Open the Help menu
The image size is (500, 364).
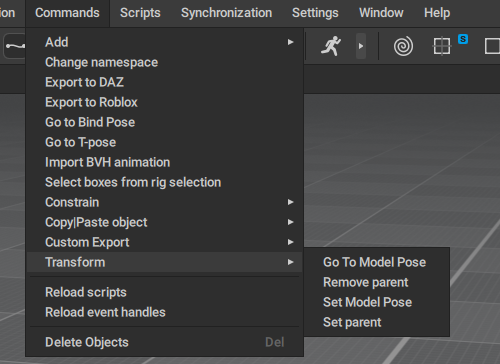(437, 13)
